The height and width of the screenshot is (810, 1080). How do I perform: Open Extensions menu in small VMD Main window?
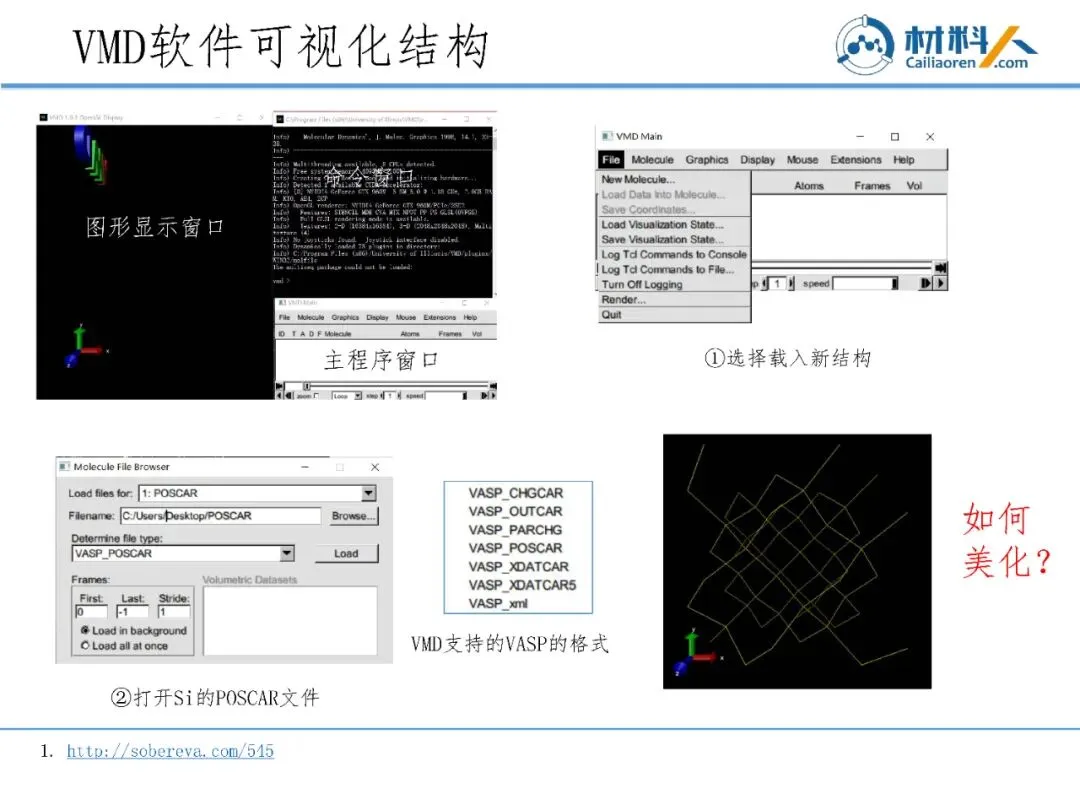439,318
